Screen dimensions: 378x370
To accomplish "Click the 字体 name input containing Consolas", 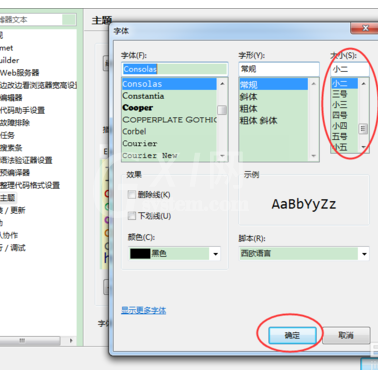I will click(175, 69).
